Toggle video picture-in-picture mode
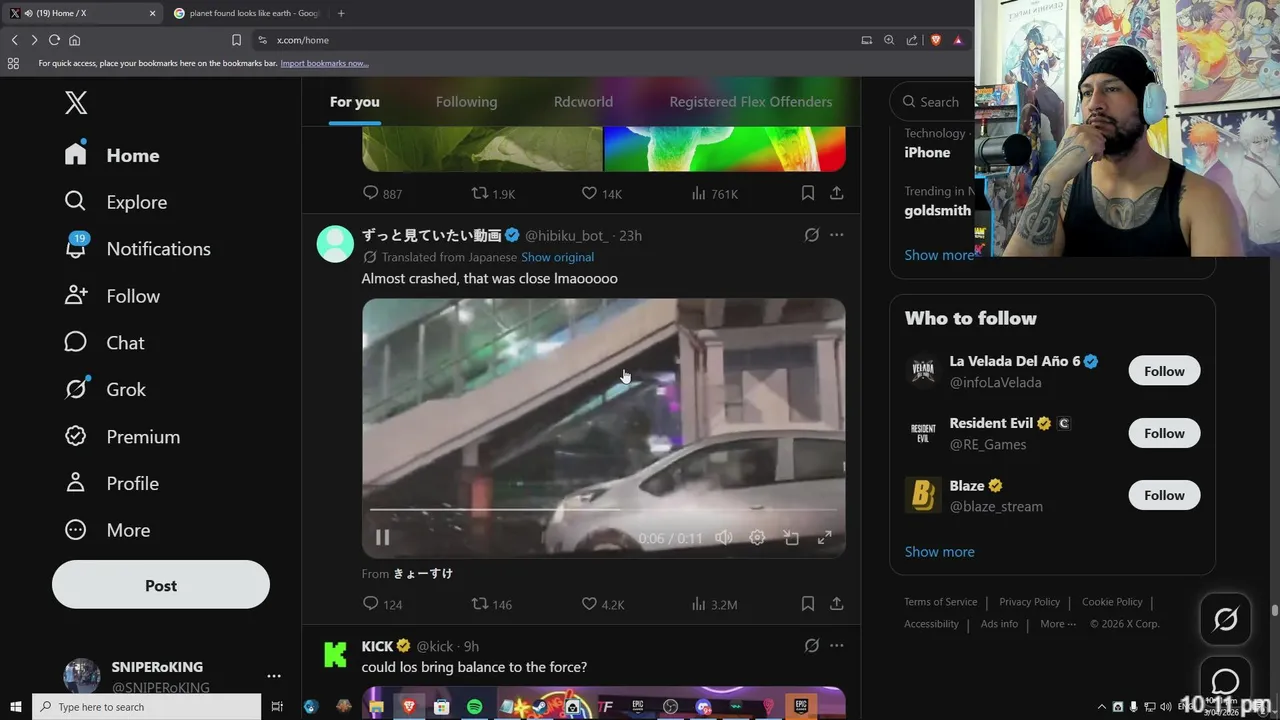 [791, 537]
